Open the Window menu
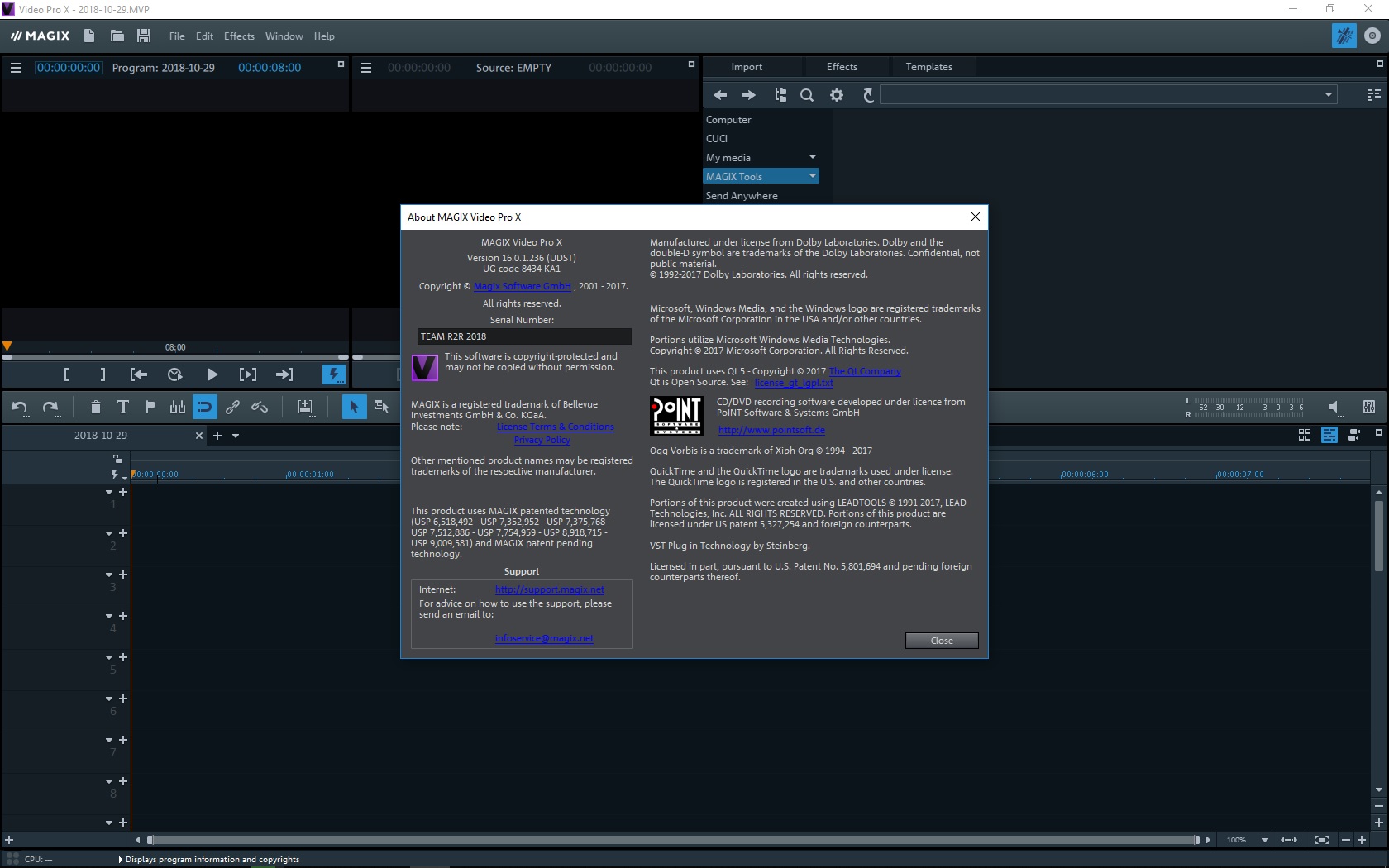This screenshot has width=1389, height=868. coord(284,36)
